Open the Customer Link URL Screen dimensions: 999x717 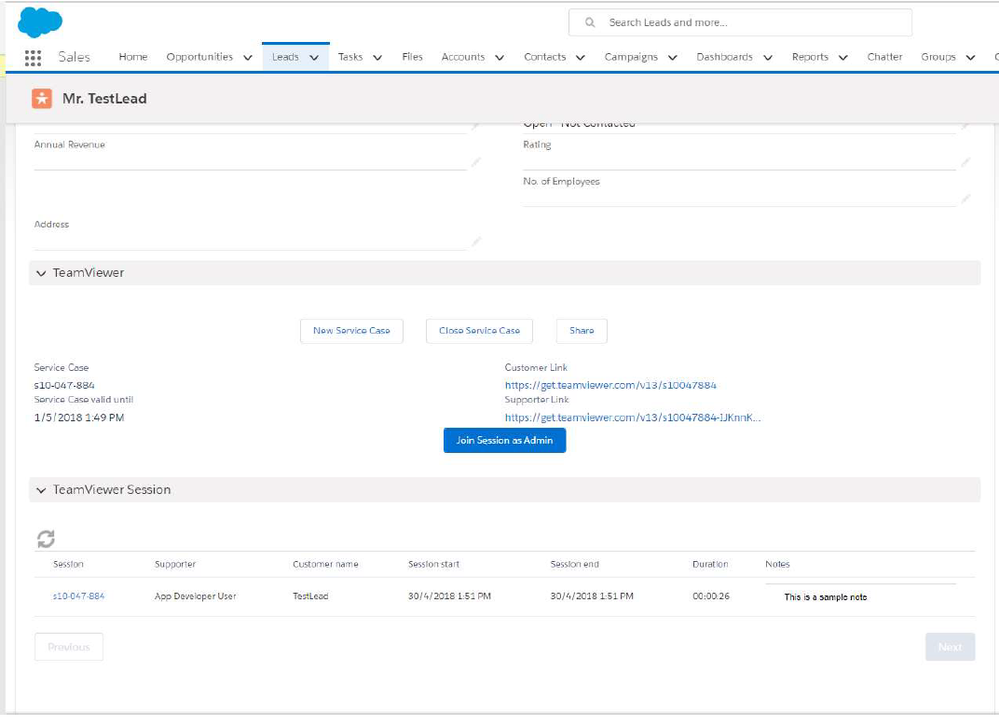(x=610, y=385)
